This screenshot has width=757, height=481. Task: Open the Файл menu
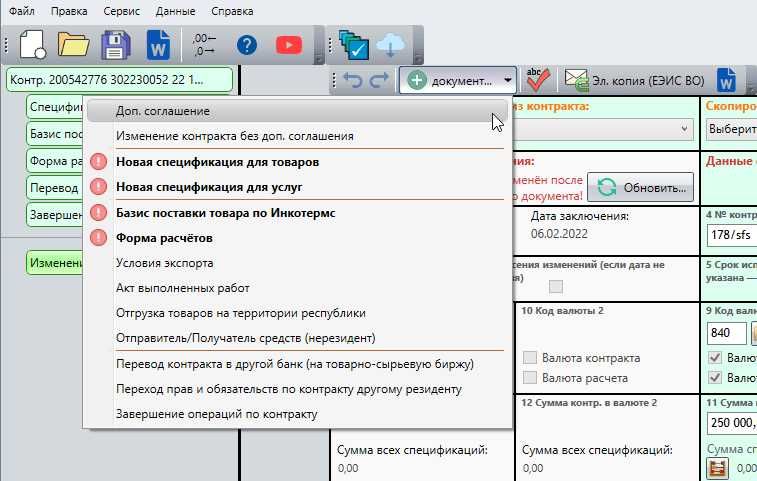click(x=22, y=11)
